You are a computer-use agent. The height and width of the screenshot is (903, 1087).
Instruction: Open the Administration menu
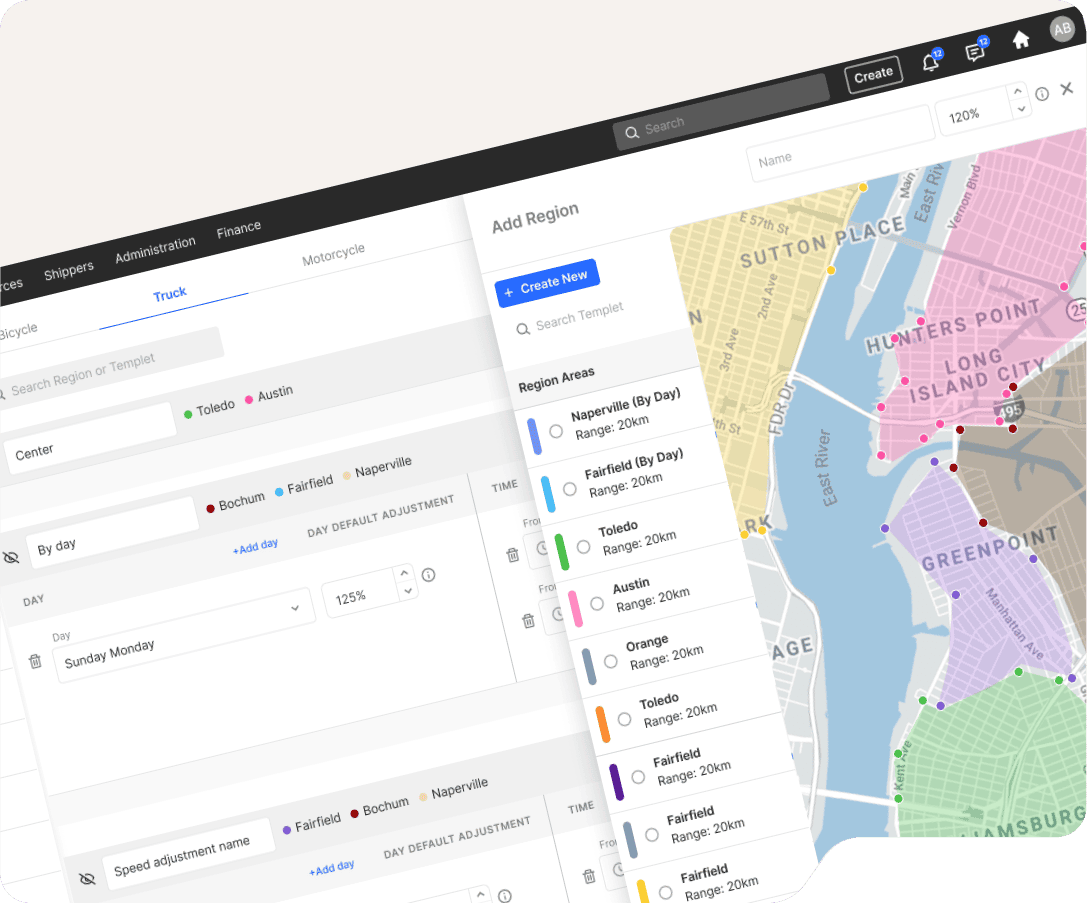point(155,250)
